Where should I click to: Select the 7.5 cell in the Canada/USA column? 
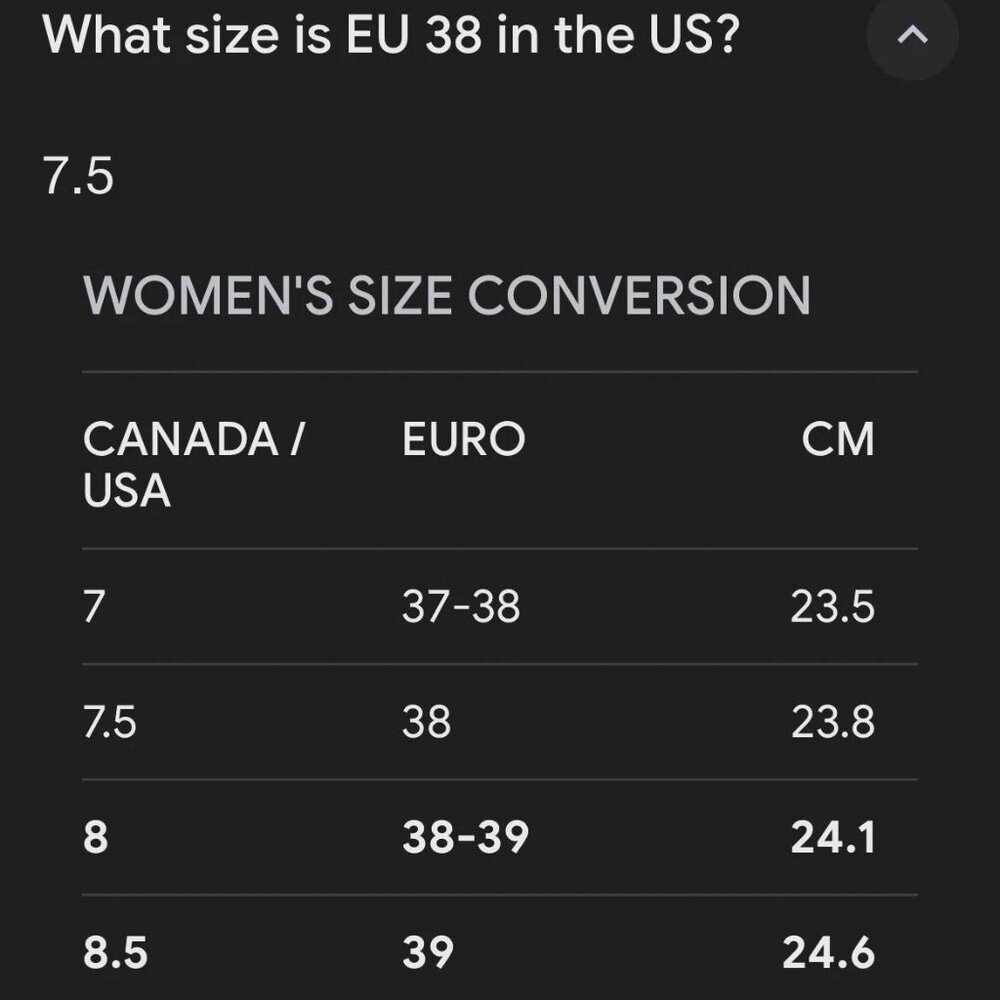[x=110, y=722]
